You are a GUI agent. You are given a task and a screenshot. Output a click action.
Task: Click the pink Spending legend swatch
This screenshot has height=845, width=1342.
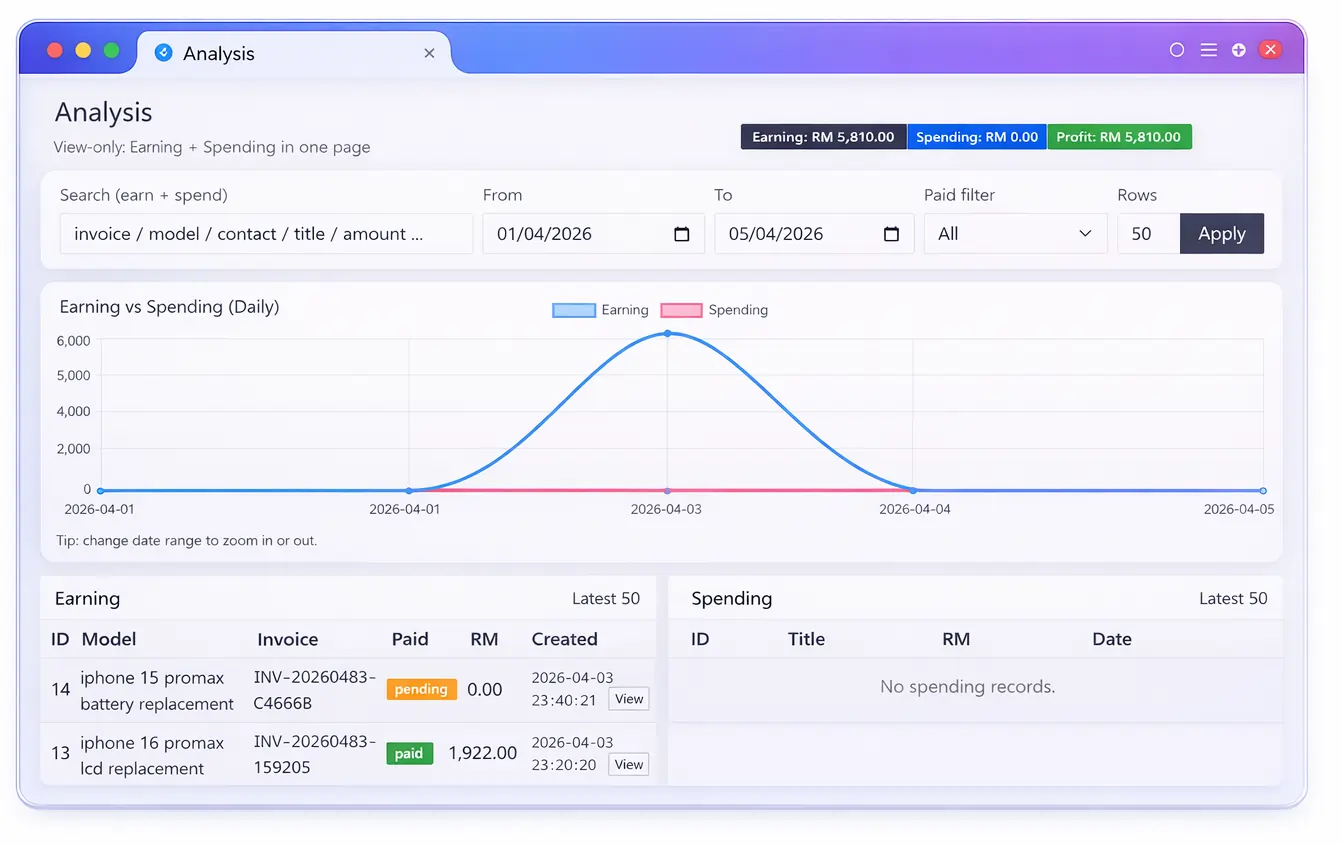(681, 310)
